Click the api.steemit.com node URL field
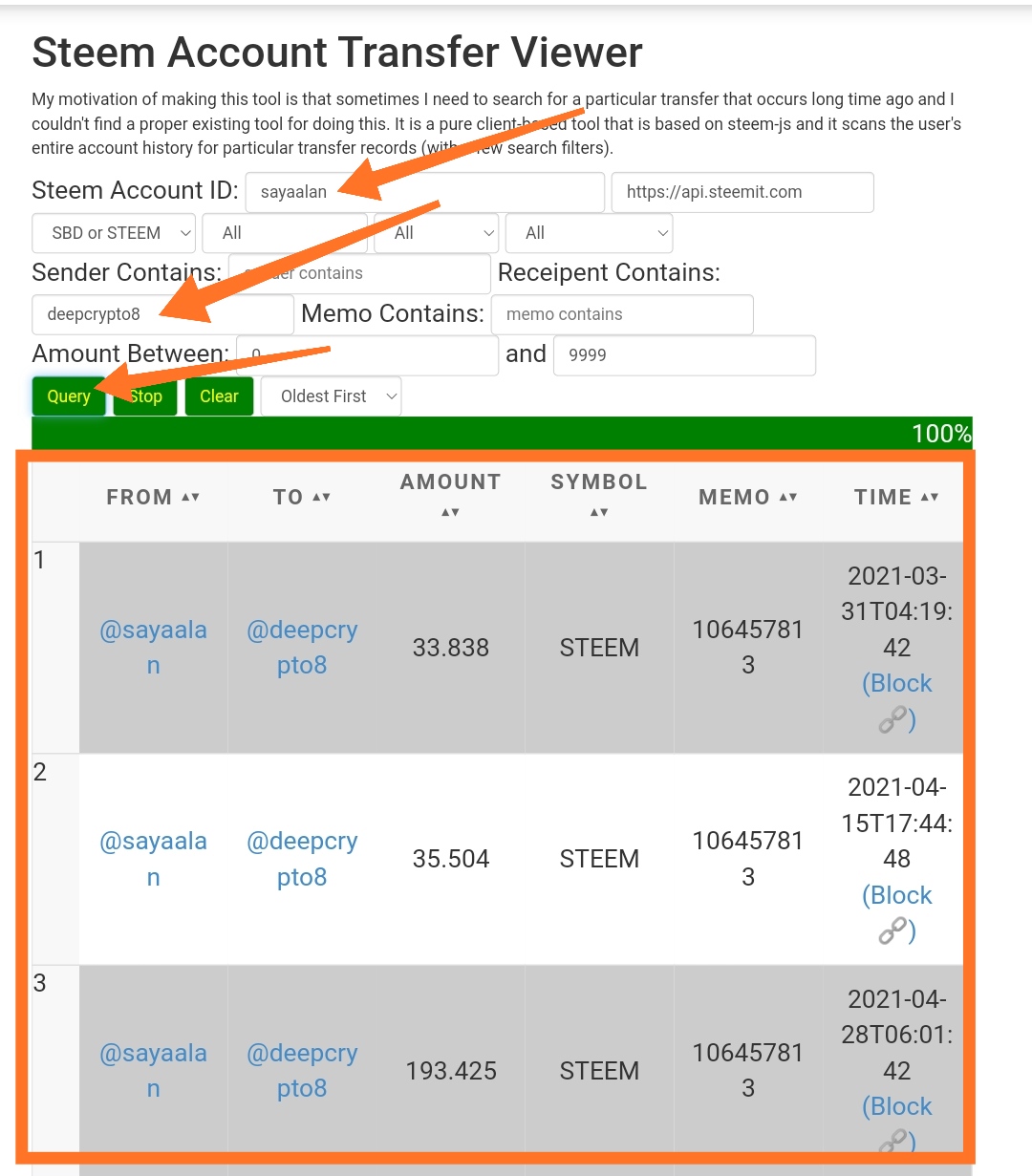This screenshot has width=1032, height=1176. (x=742, y=192)
